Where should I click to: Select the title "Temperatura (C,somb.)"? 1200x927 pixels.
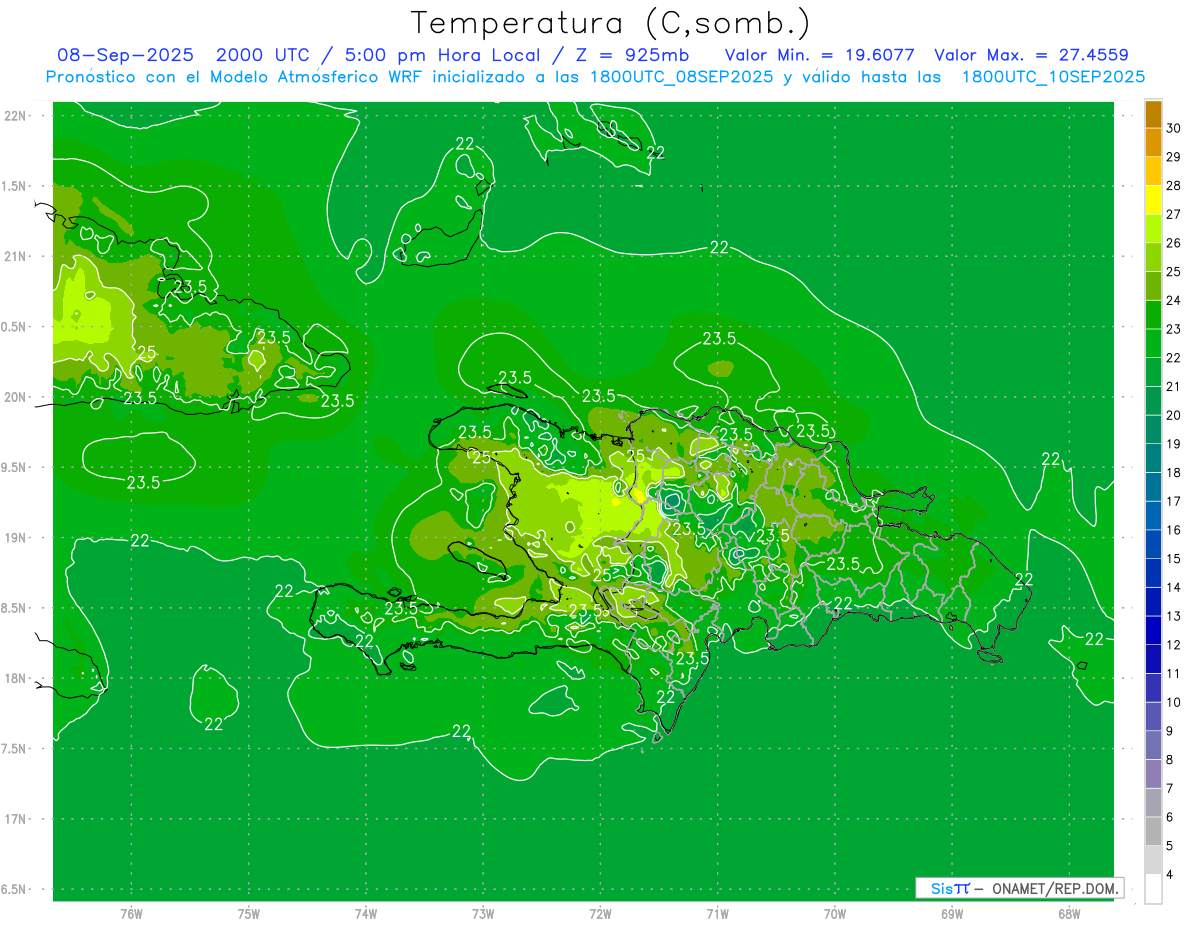pyautogui.click(x=610, y=23)
